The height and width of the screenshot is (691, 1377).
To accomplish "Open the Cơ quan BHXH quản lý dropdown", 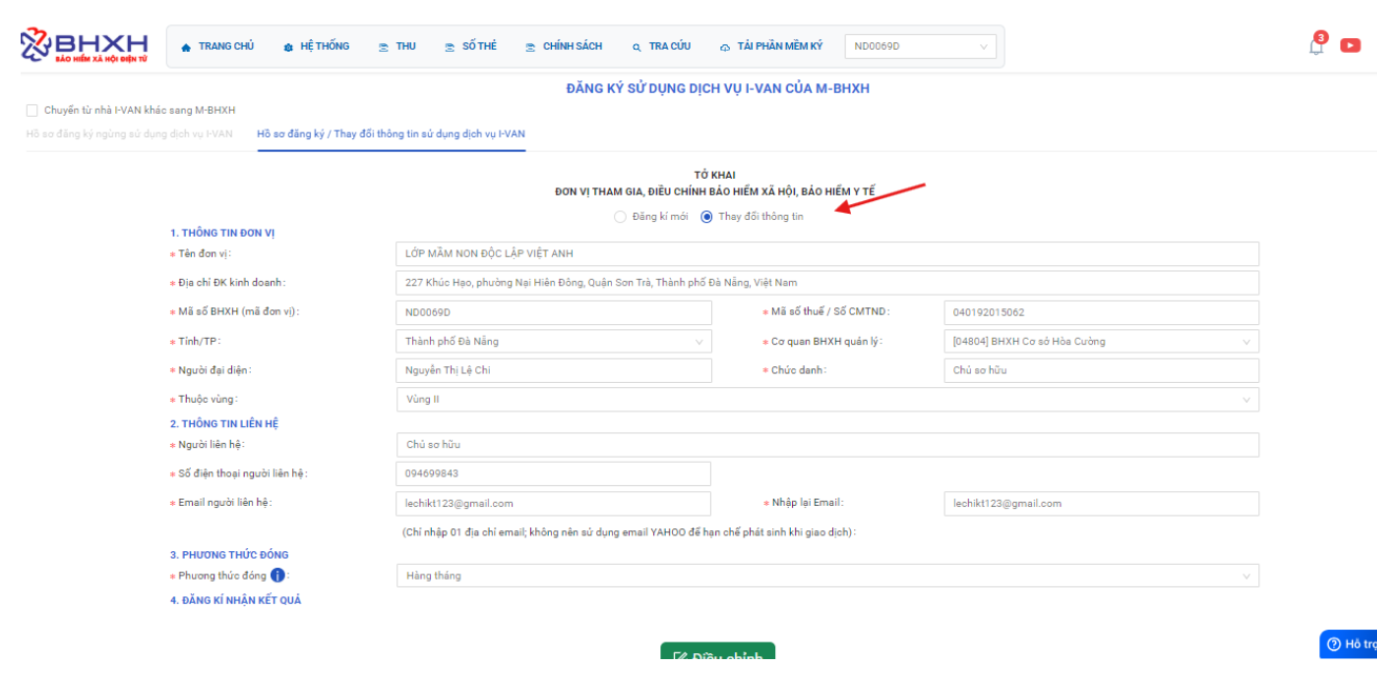I will pos(1100,342).
